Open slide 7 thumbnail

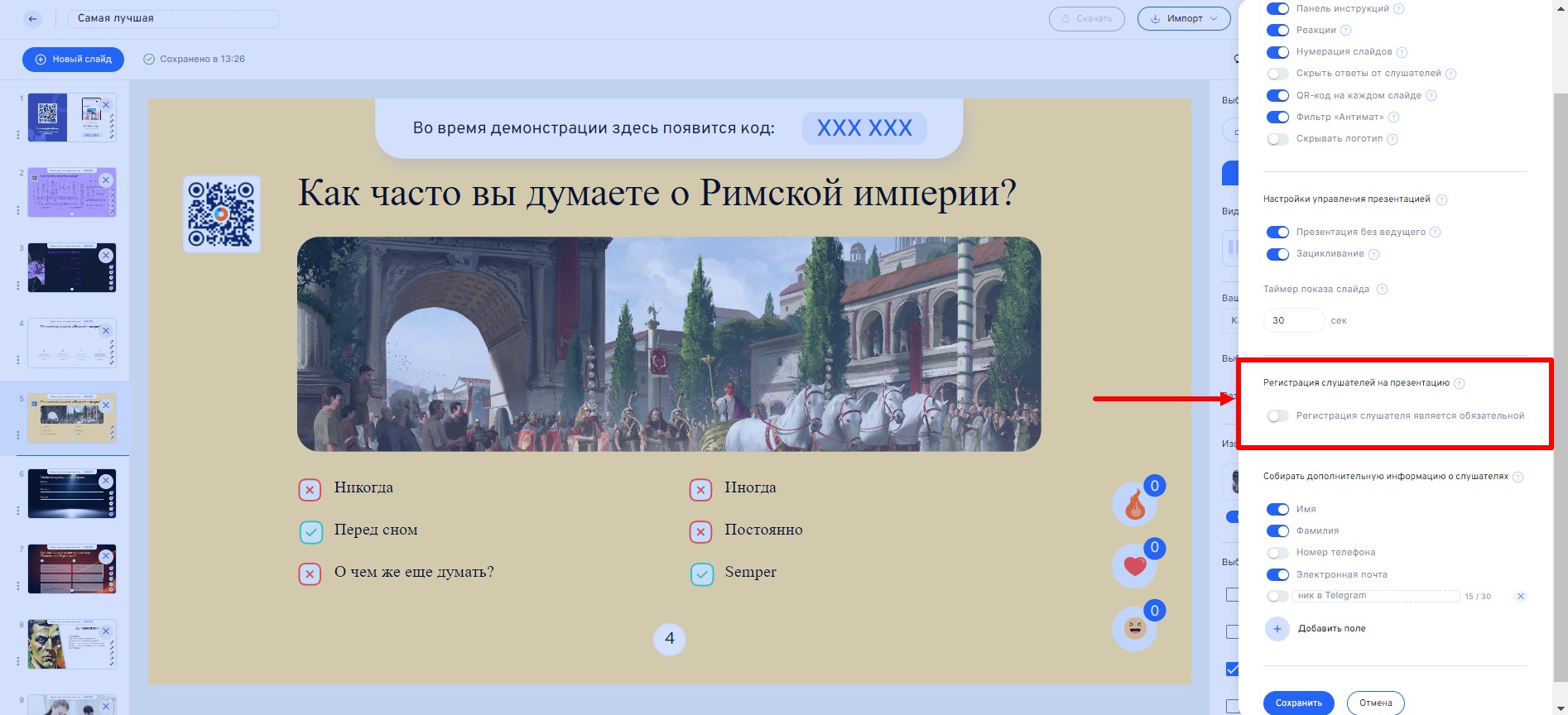(72, 569)
